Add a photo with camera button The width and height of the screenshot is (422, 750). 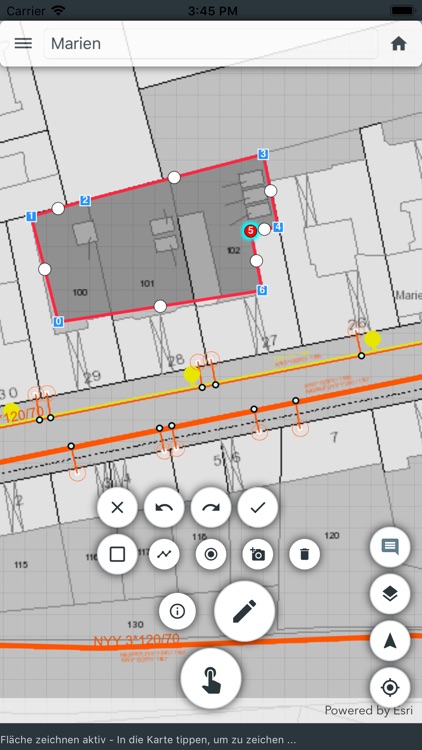click(x=258, y=554)
